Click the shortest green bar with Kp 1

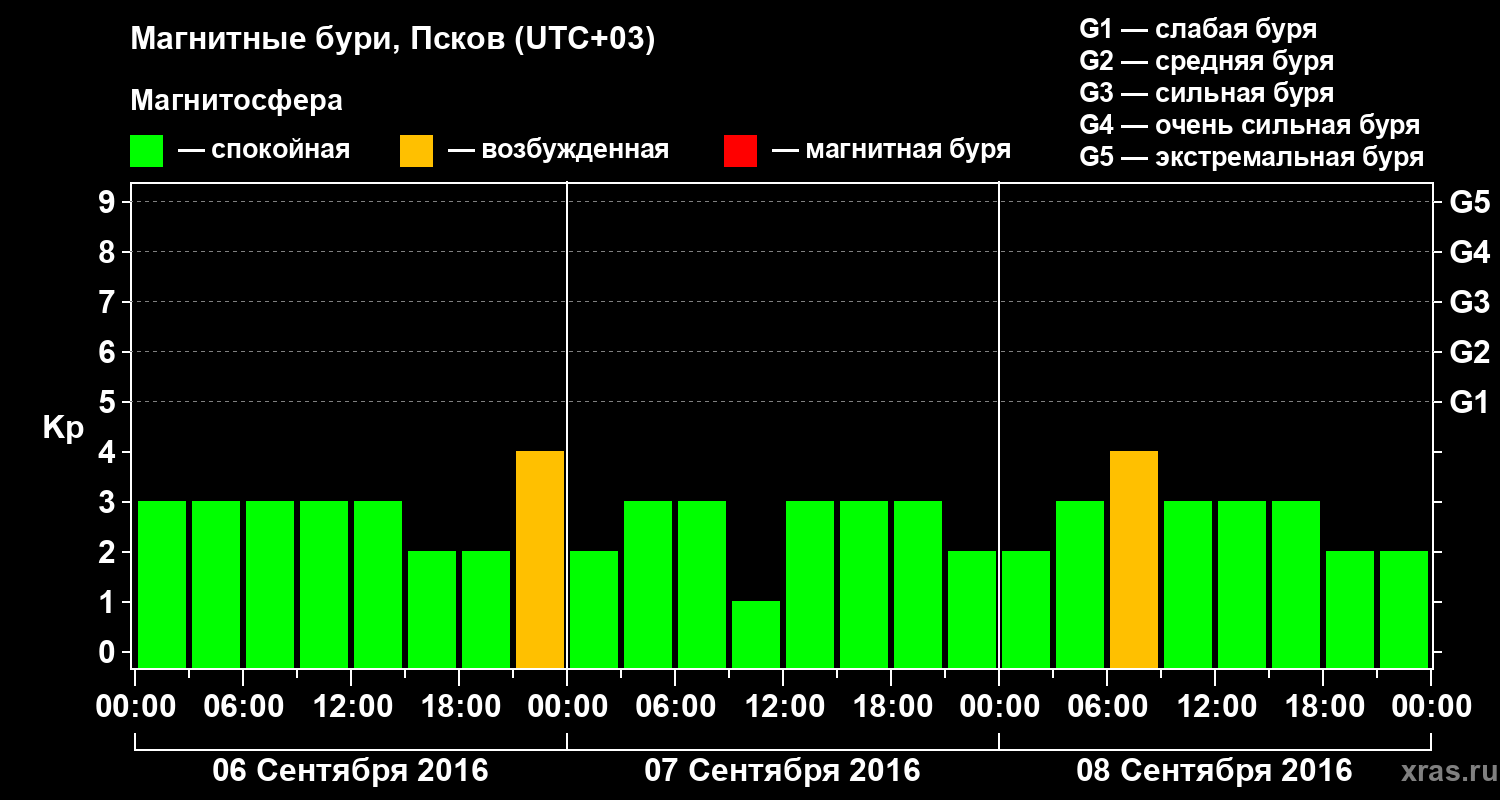pyautogui.click(x=756, y=634)
